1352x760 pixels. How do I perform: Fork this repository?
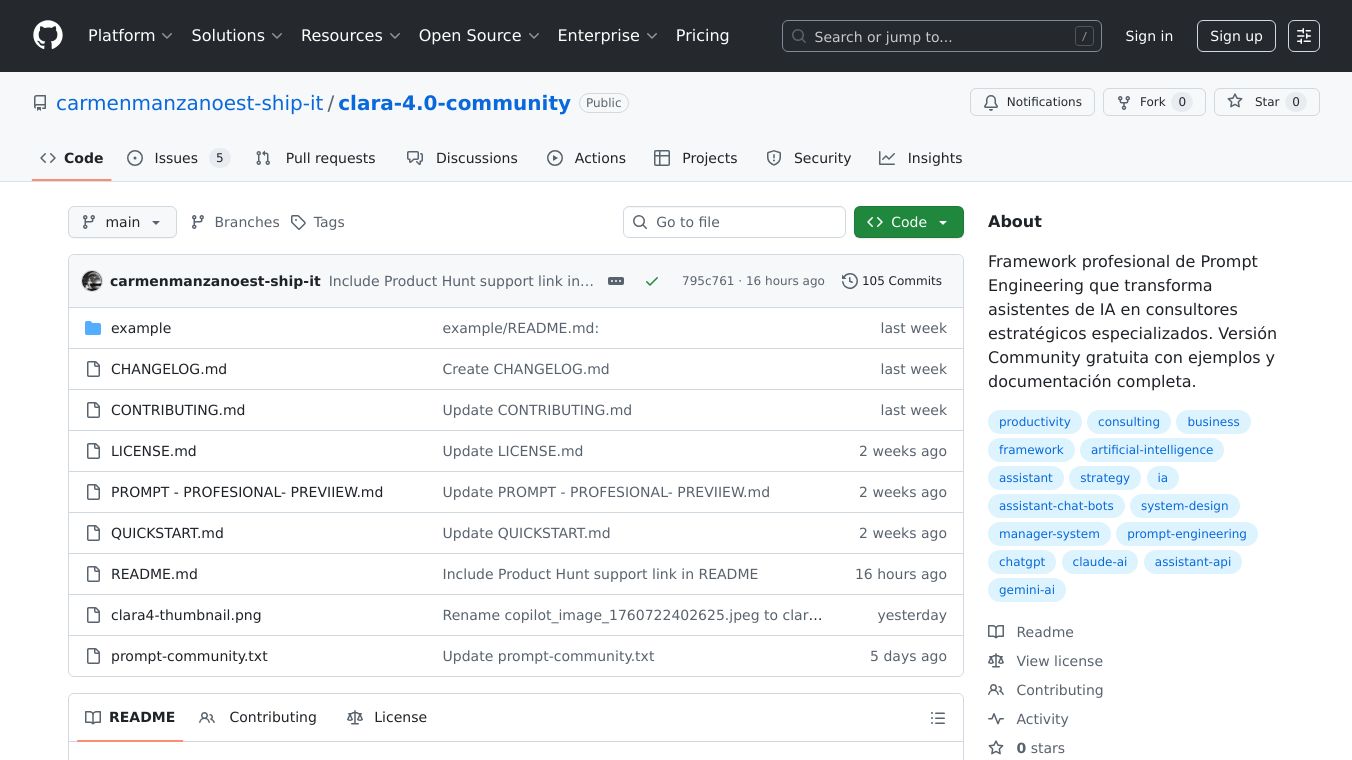coord(1153,102)
